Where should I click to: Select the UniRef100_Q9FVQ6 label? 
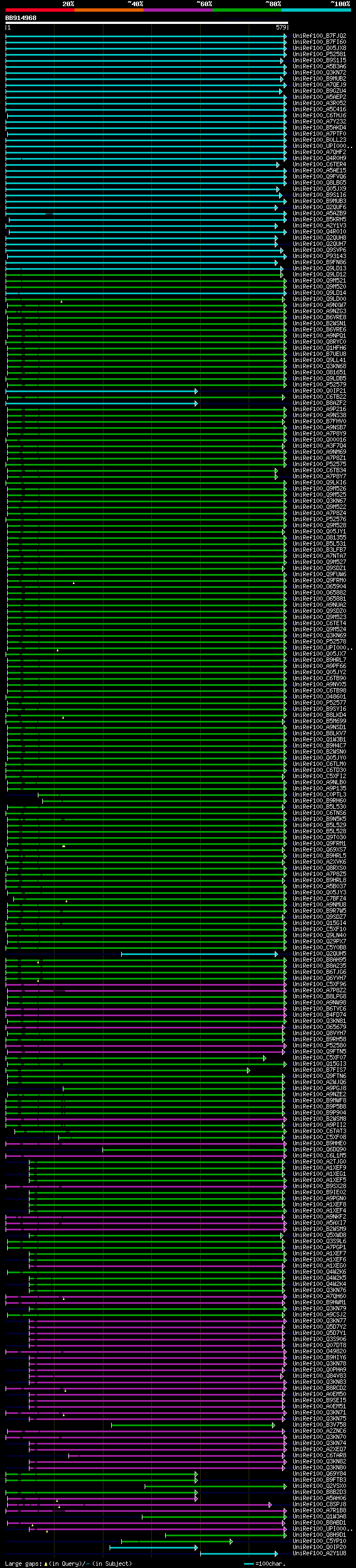click(319, 176)
